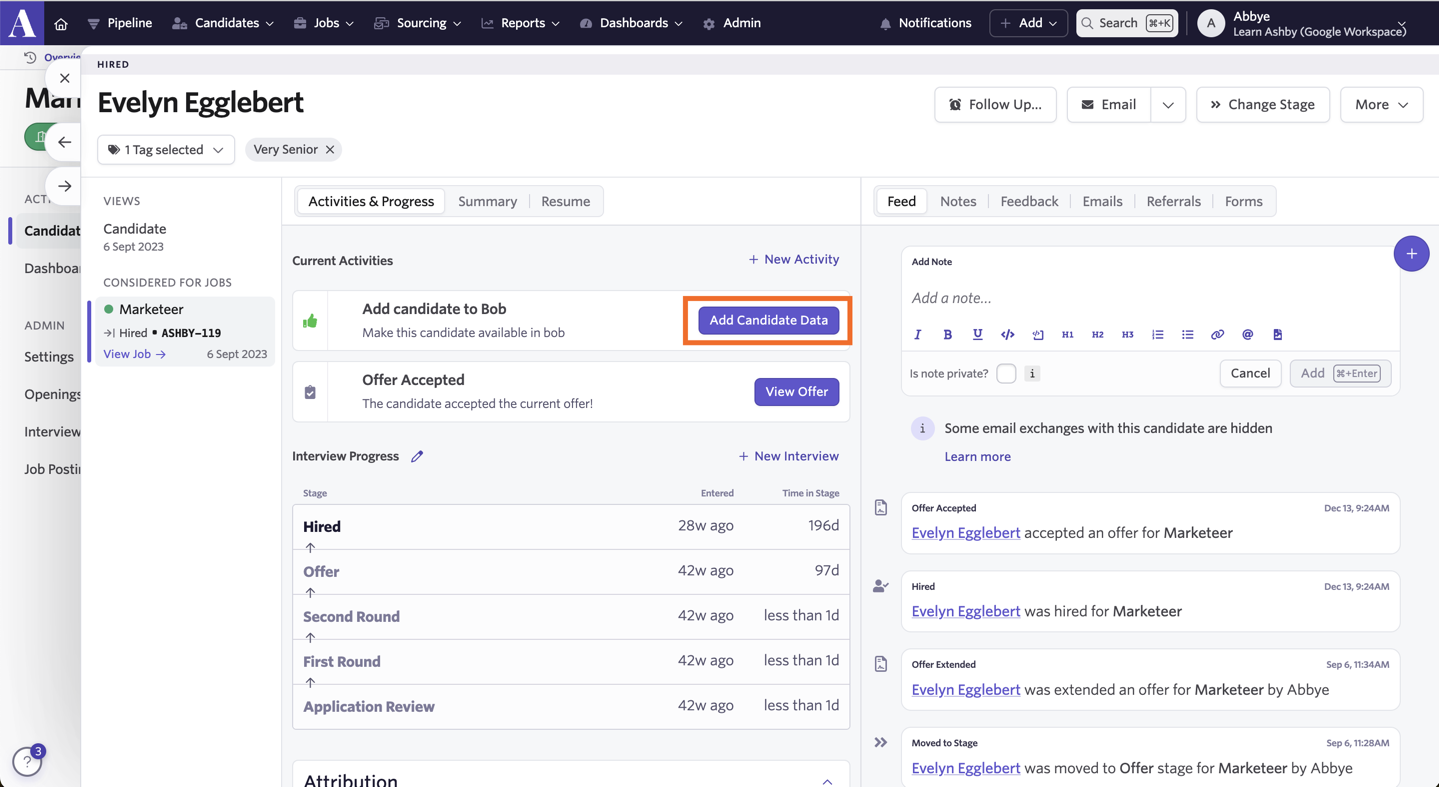Mention someone with the @ icon

point(1248,335)
